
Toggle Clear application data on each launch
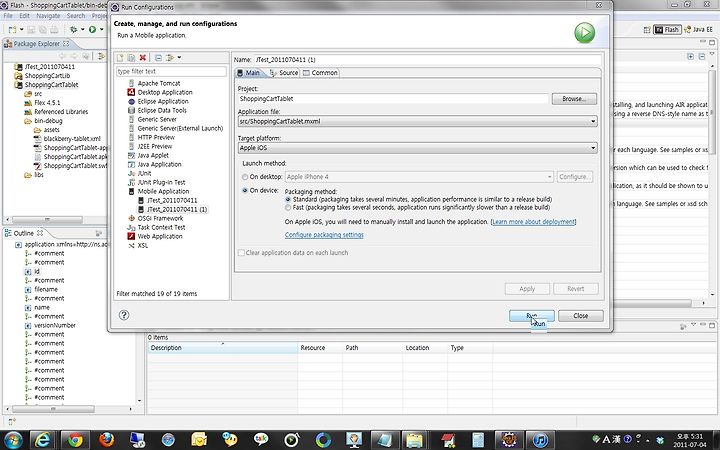[x=241, y=253]
